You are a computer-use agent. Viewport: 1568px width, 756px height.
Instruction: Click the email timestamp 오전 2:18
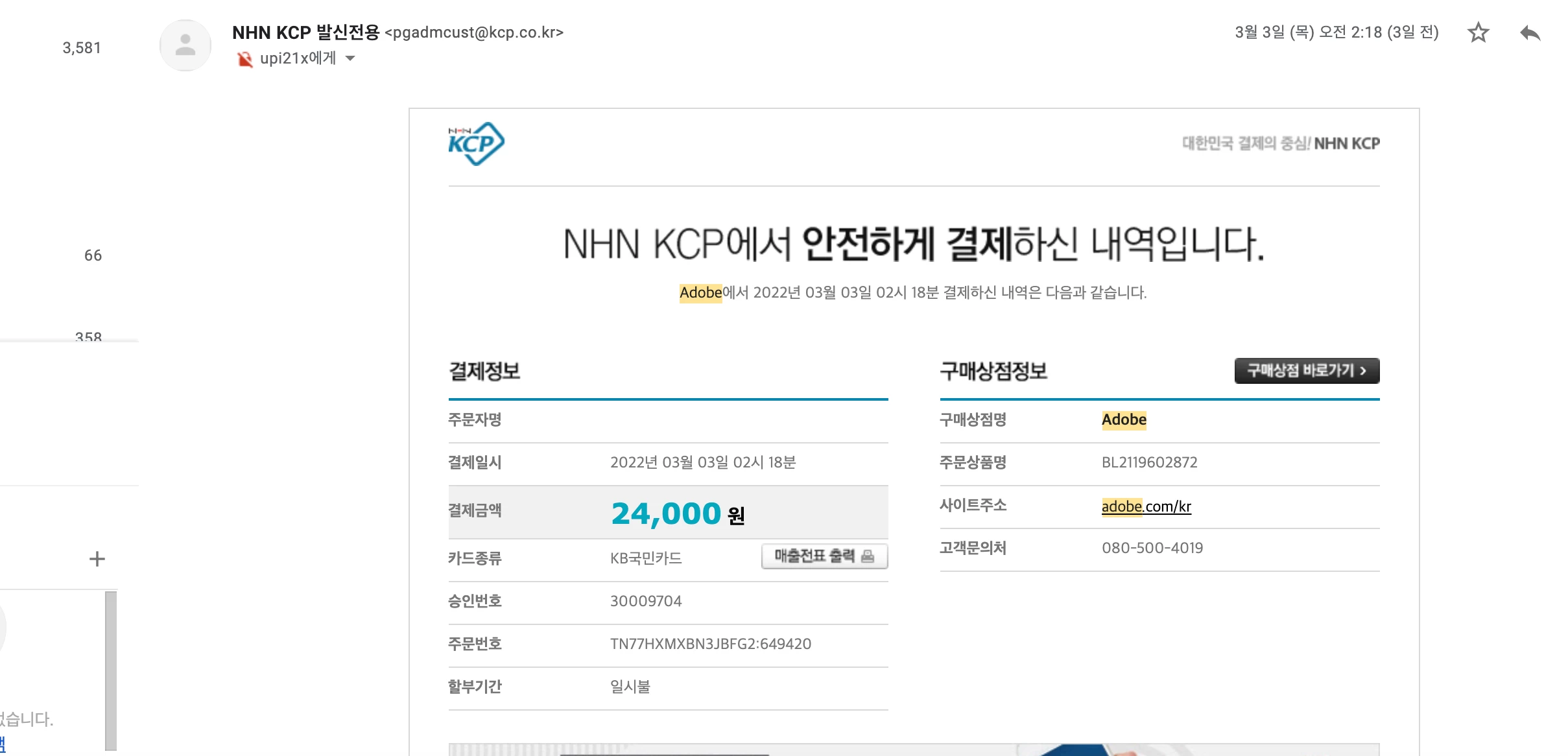pyautogui.click(x=1336, y=32)
